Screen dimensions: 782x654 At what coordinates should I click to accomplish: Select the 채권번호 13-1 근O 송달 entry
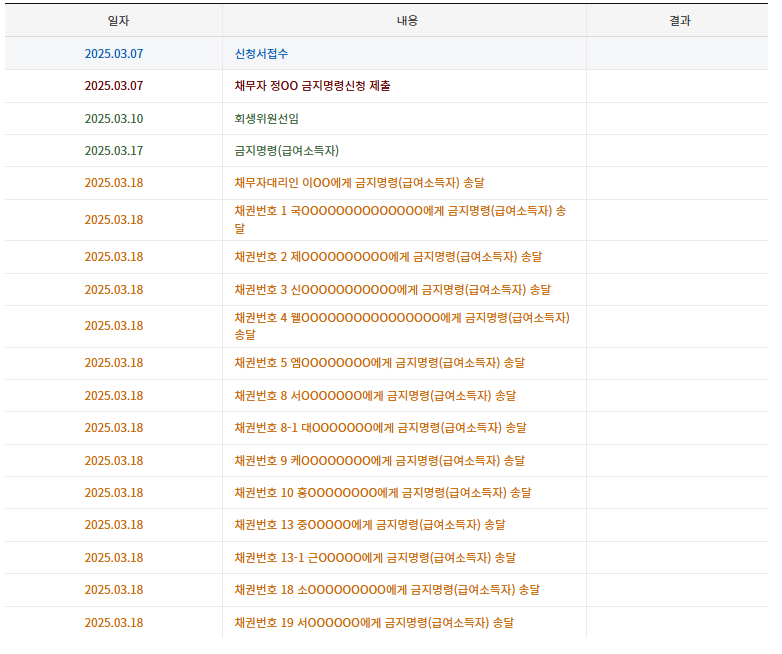coord(375,558)
